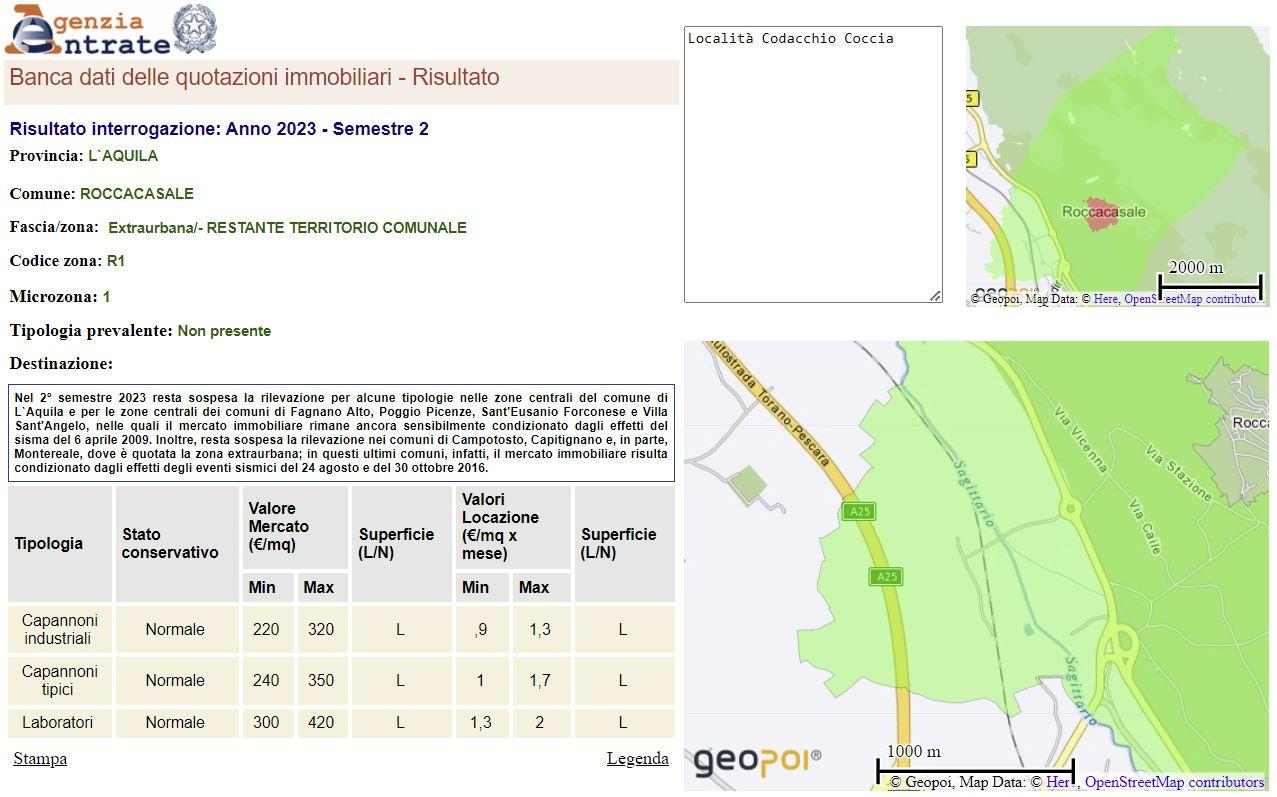Click the green park square on large map
The height and width of the screenshot is (797, 1277).
click(x=746, y=486)
